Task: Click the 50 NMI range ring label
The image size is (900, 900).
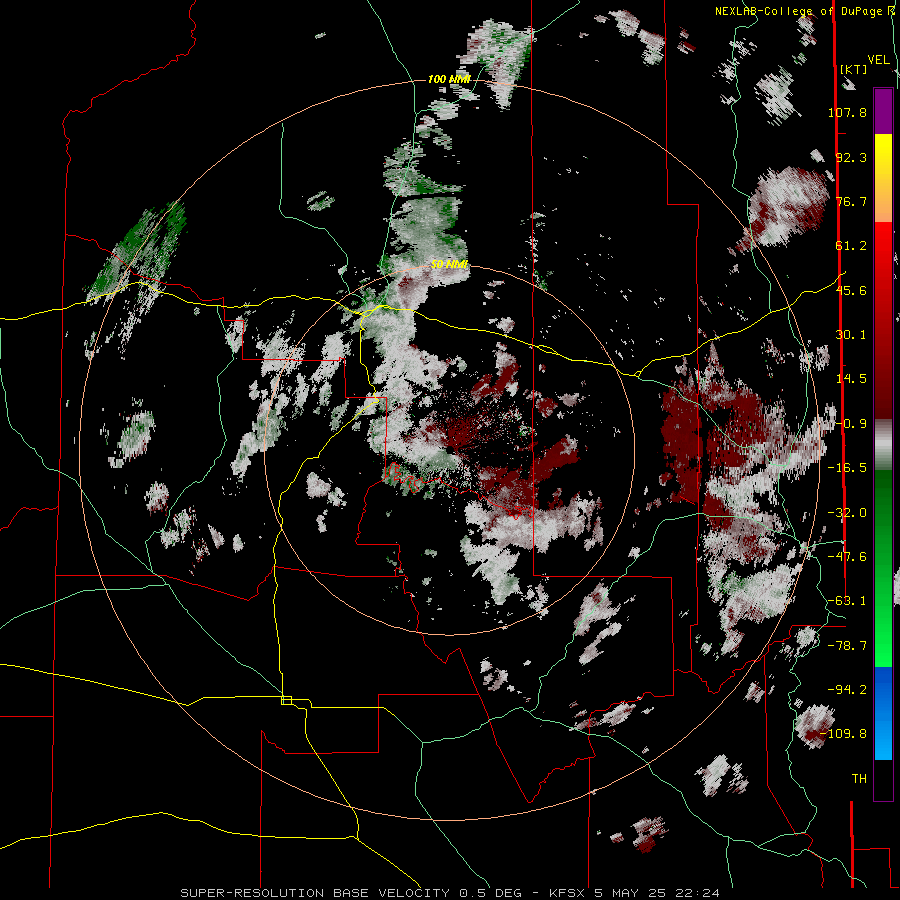Action: (x=449, y=265)
